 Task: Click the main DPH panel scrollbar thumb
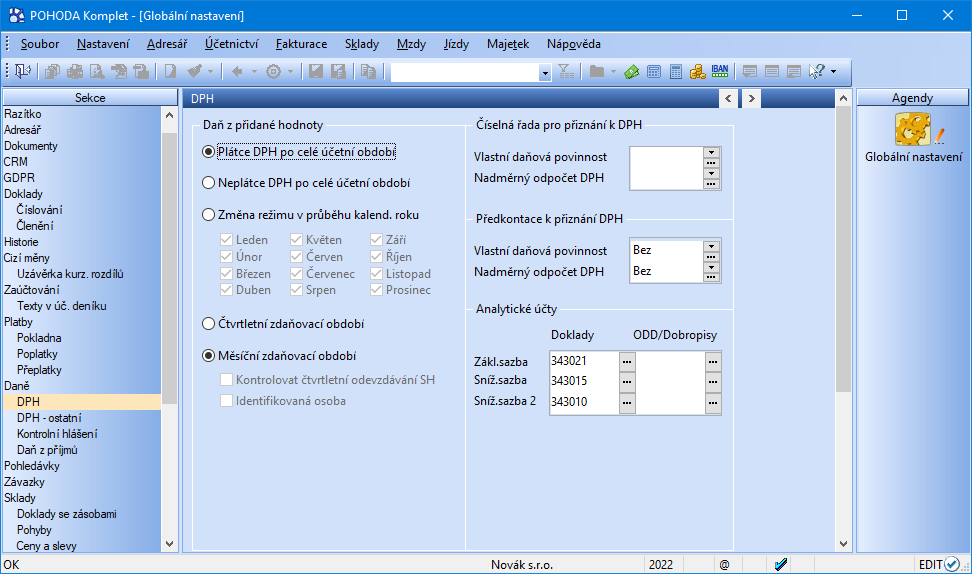[x=843, y=249]
